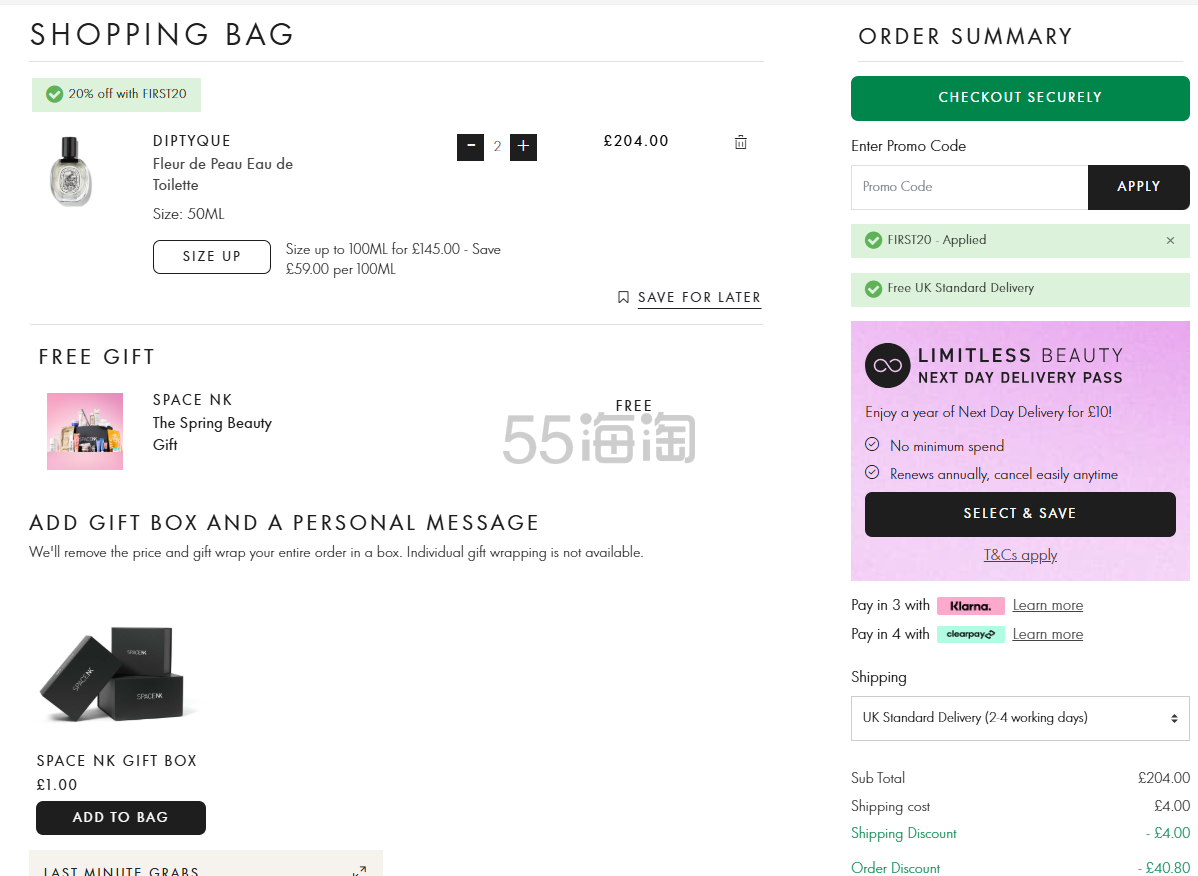This screenshot has width=1198, height=876.
Task: Click the Save For Later bookmark icon
Action: click(623, 297)
